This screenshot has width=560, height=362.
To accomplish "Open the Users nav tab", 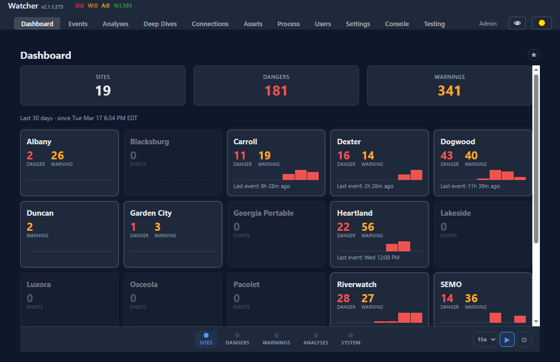I will click(x=323, y=24).
